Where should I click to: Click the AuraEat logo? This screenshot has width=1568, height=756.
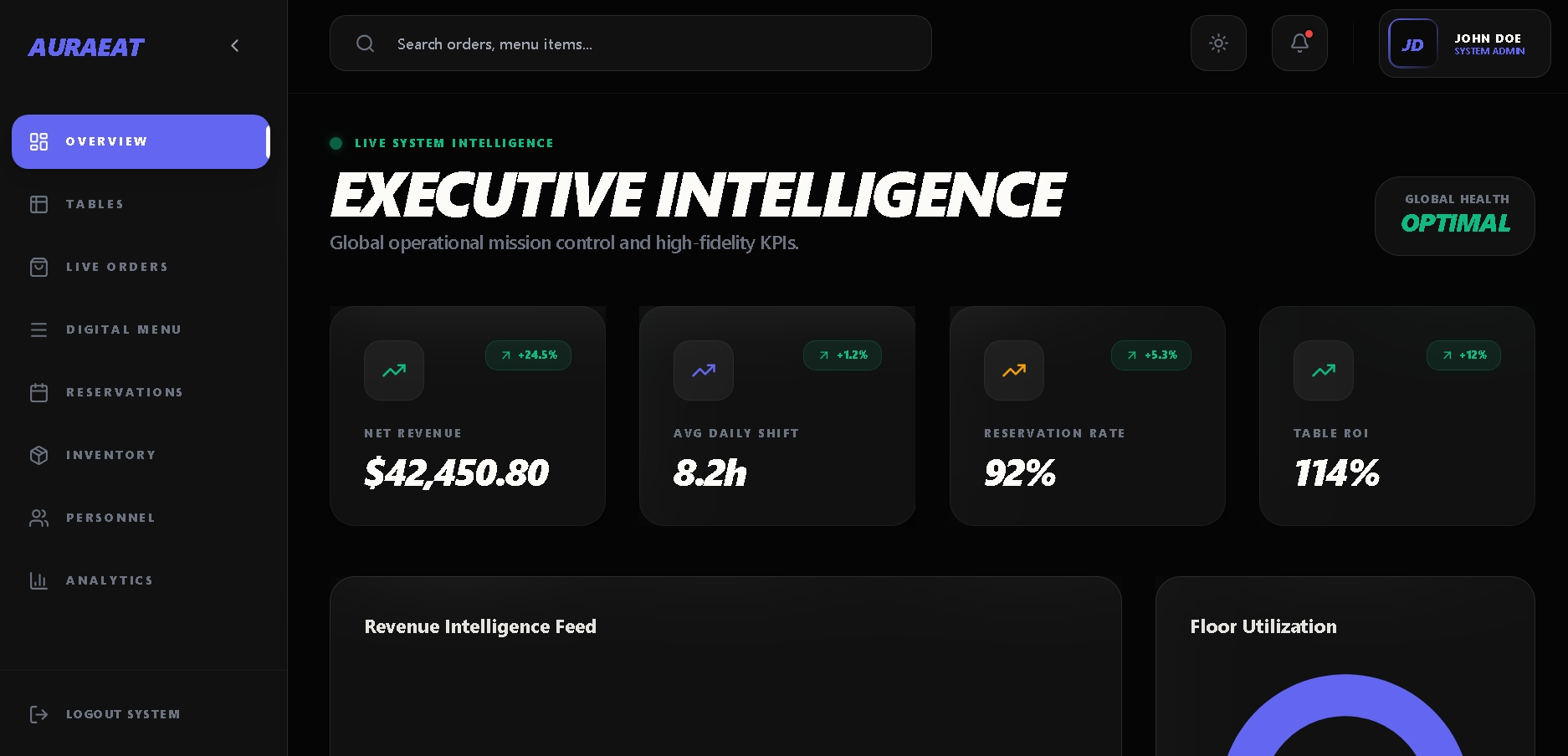(x=86, y=48)
